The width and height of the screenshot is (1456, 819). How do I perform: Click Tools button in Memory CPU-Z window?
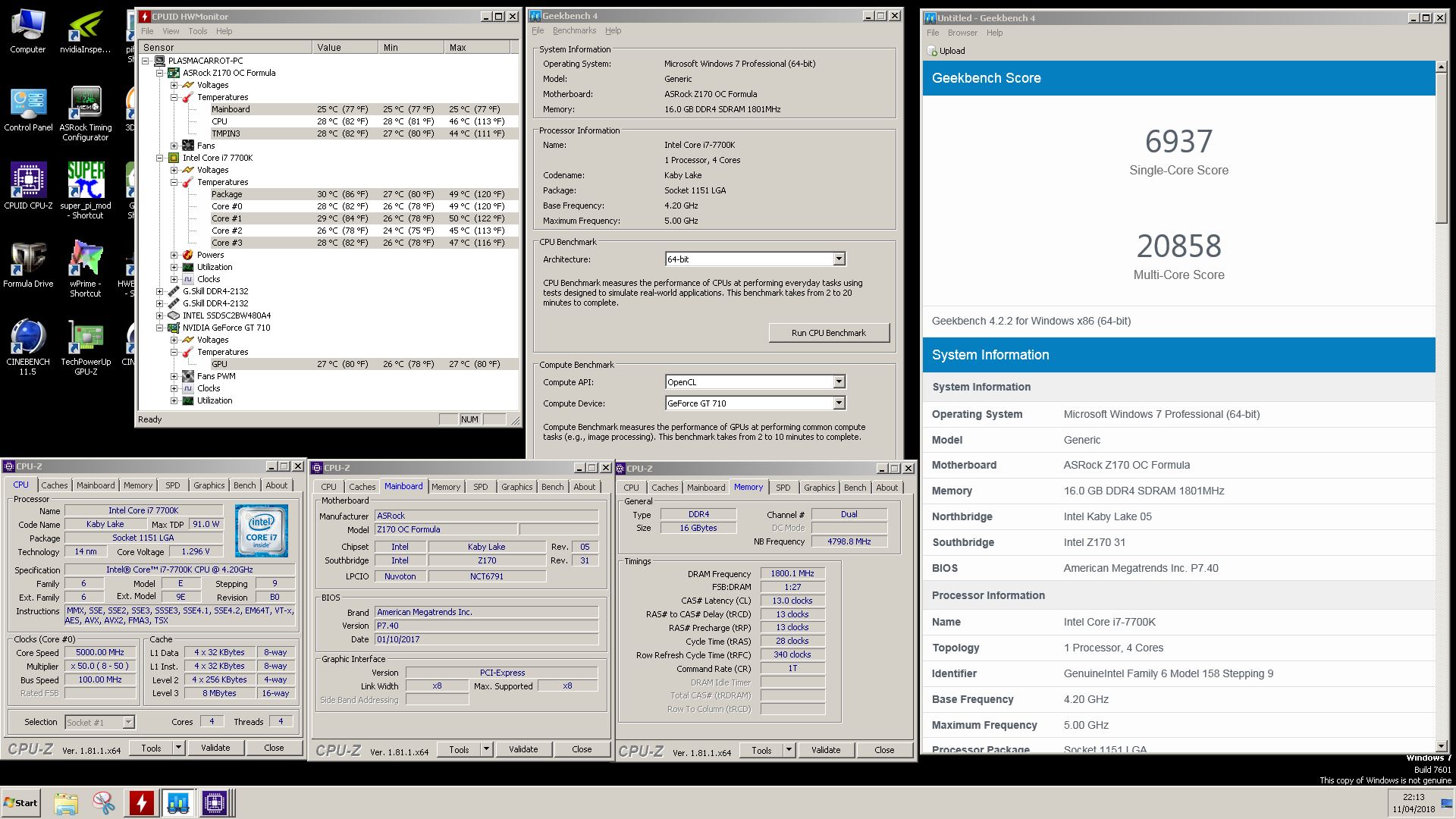(761, 750)
